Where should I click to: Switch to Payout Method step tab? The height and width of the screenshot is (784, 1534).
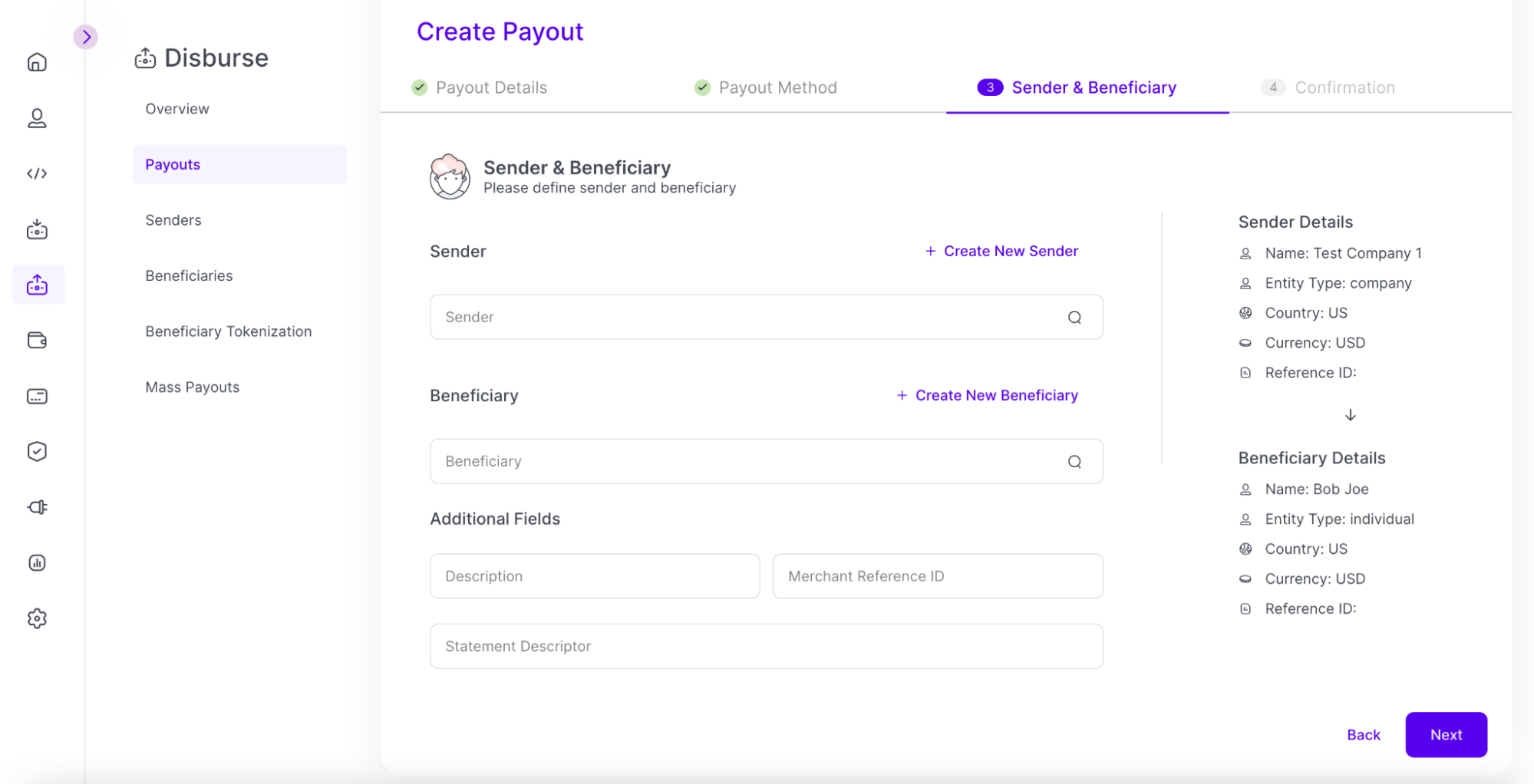pos(777,87)
